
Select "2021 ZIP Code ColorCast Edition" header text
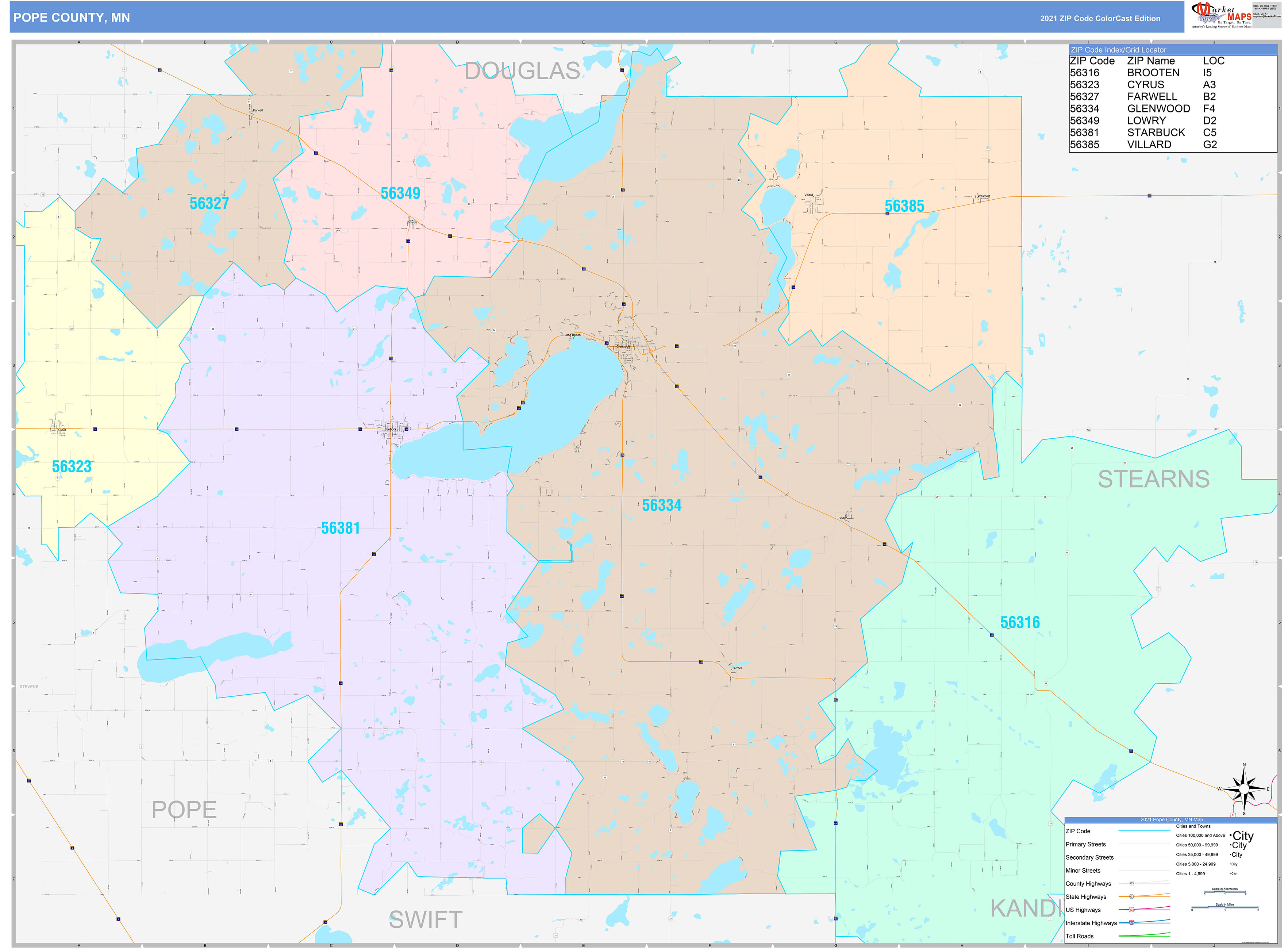(x=1100, y=18)
